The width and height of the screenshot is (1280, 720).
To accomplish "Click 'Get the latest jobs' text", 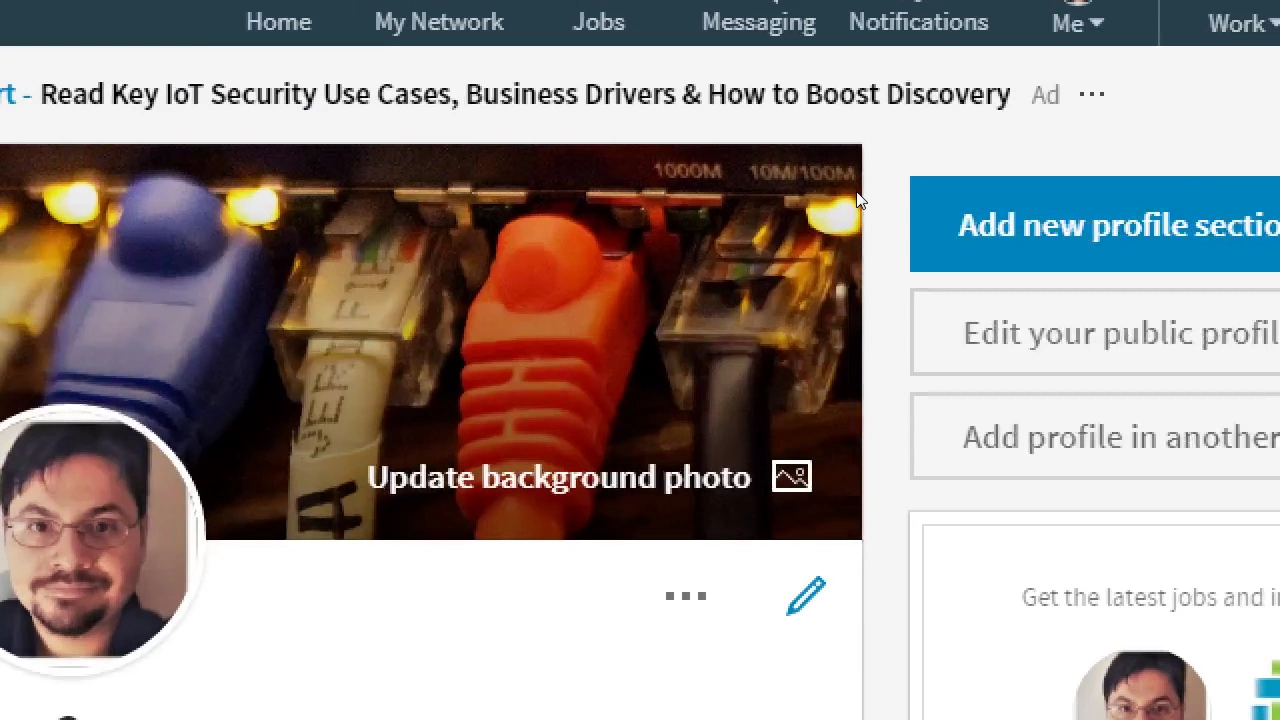I will pos(1150,597).
